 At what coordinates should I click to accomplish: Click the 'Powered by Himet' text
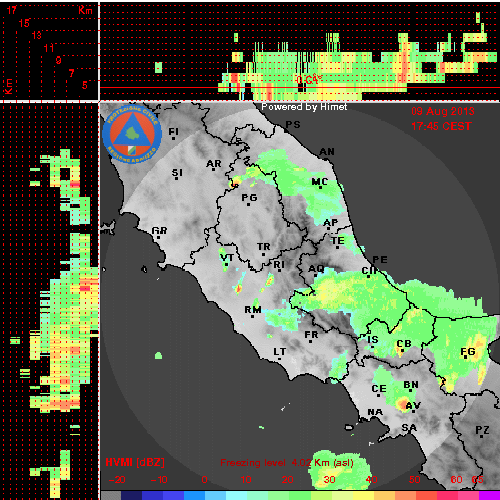point(304,107)
